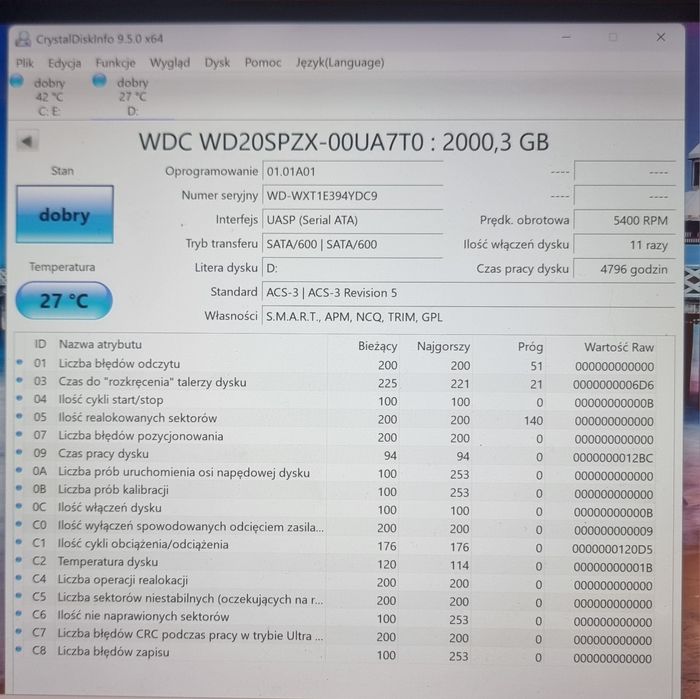Click the 27 °C temperature button
This screenshot has width=700, height=699.
click(64, 300)
